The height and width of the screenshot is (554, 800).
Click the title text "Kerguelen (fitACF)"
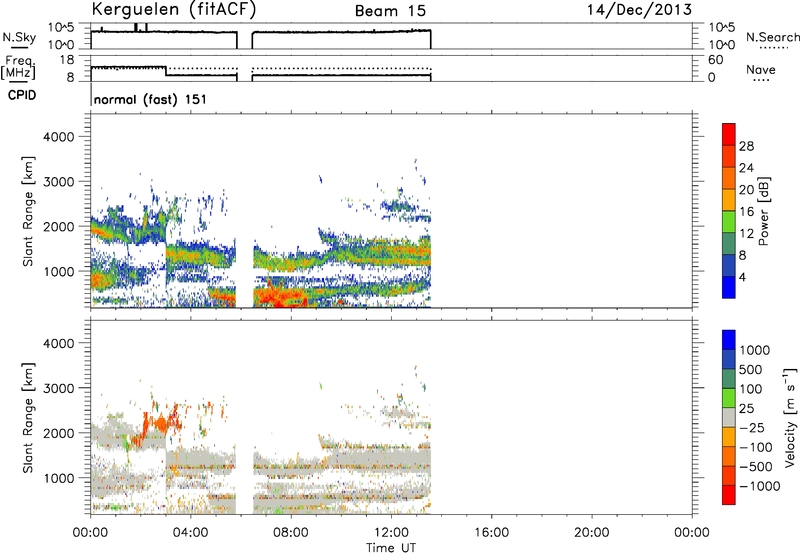[x=173, y=10]
